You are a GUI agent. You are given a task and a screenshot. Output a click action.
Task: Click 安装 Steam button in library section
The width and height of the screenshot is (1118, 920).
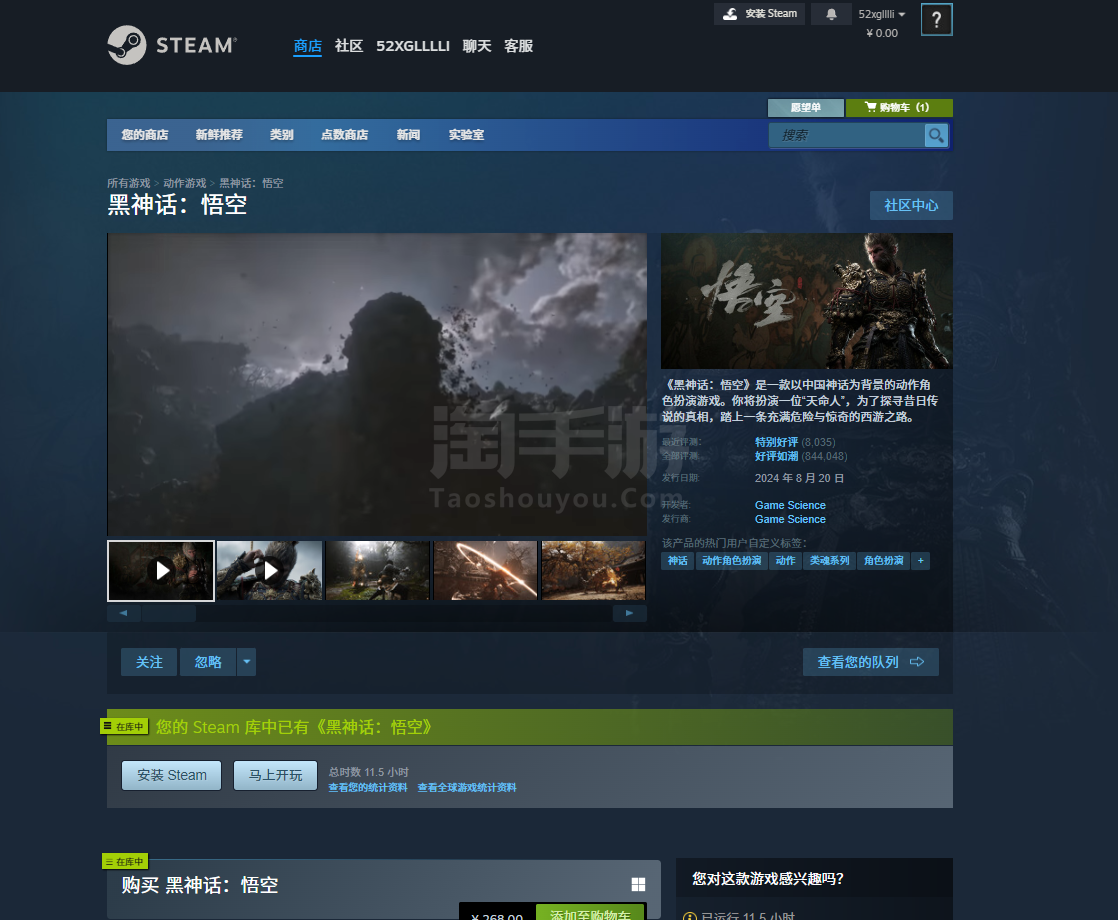pyautogui.click(x=172, y=775)
